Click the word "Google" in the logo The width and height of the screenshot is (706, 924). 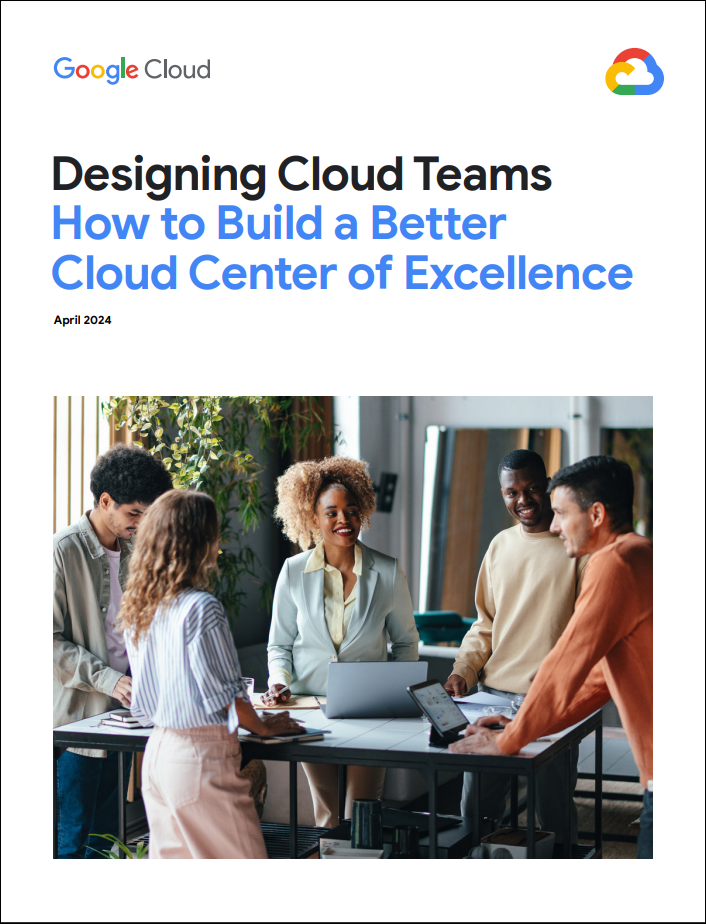point(95,69)
